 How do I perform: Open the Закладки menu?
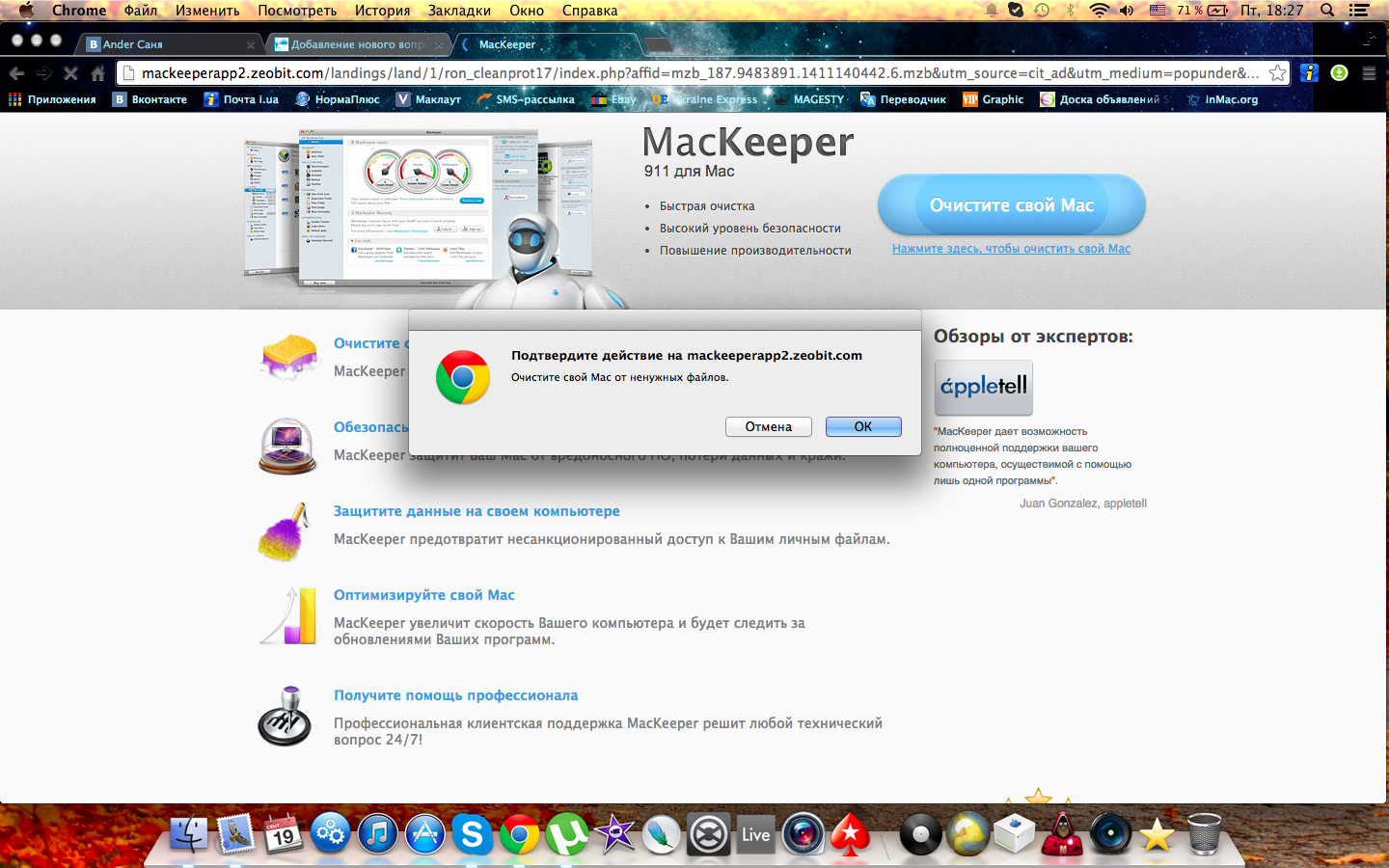(459, 11)
